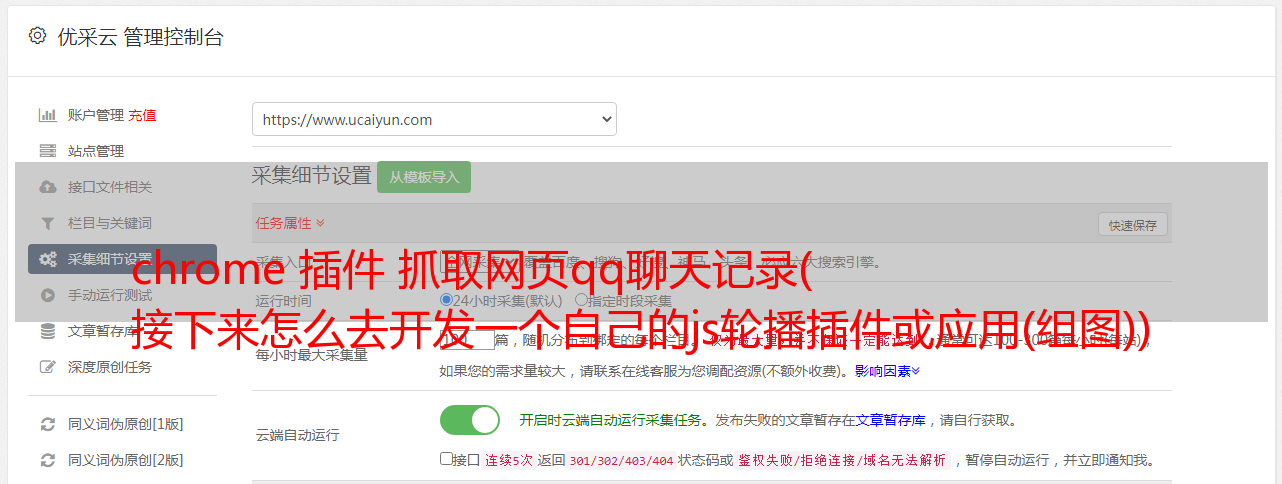Click the 快速保存 button
The height and width of the screenshot is (484, 1282).
click(x=1133, y=225)
